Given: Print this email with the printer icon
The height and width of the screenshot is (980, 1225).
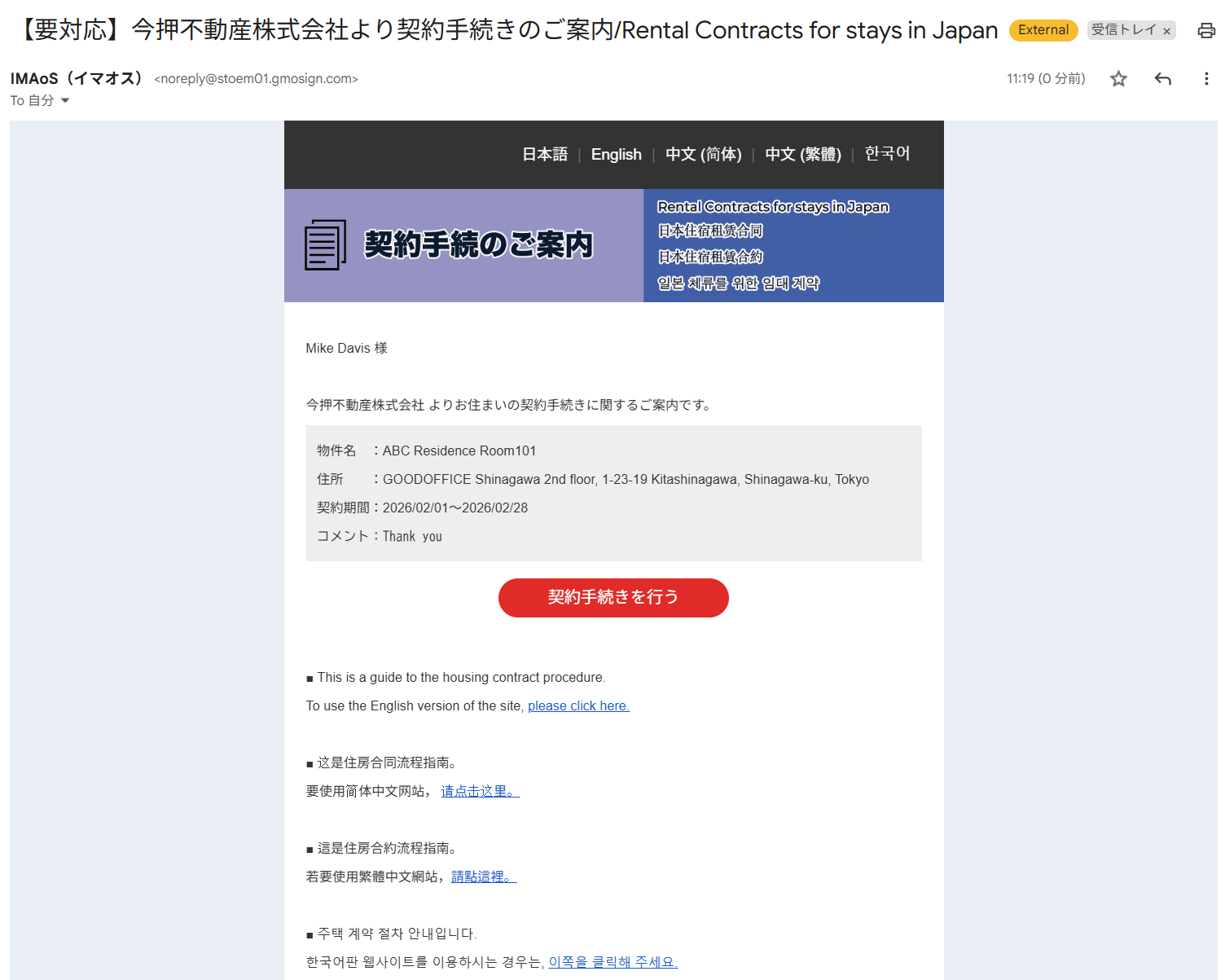Looking at the screenshot, I should (1206, 31).
